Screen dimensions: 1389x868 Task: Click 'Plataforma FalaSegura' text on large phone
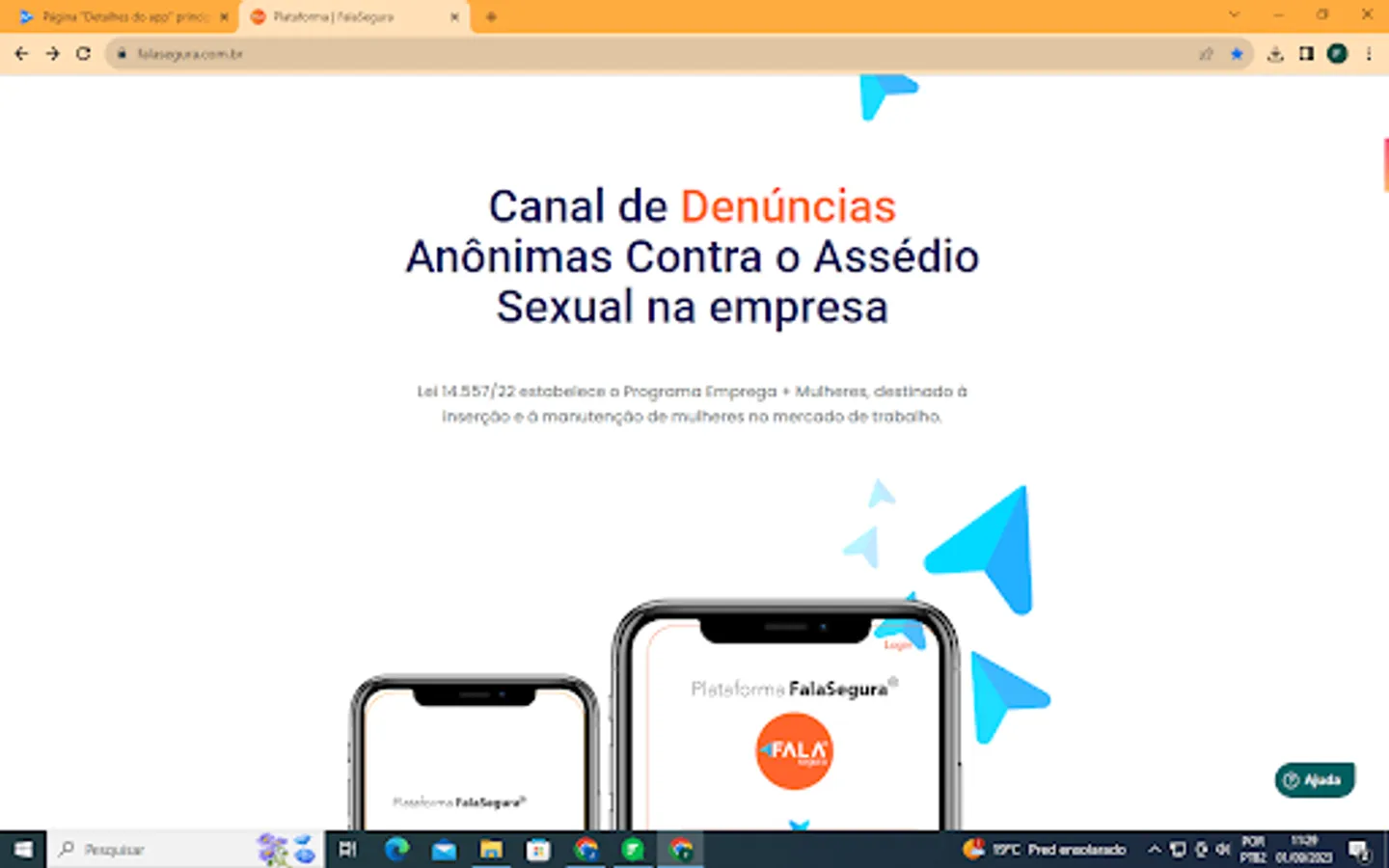[794, 689]
